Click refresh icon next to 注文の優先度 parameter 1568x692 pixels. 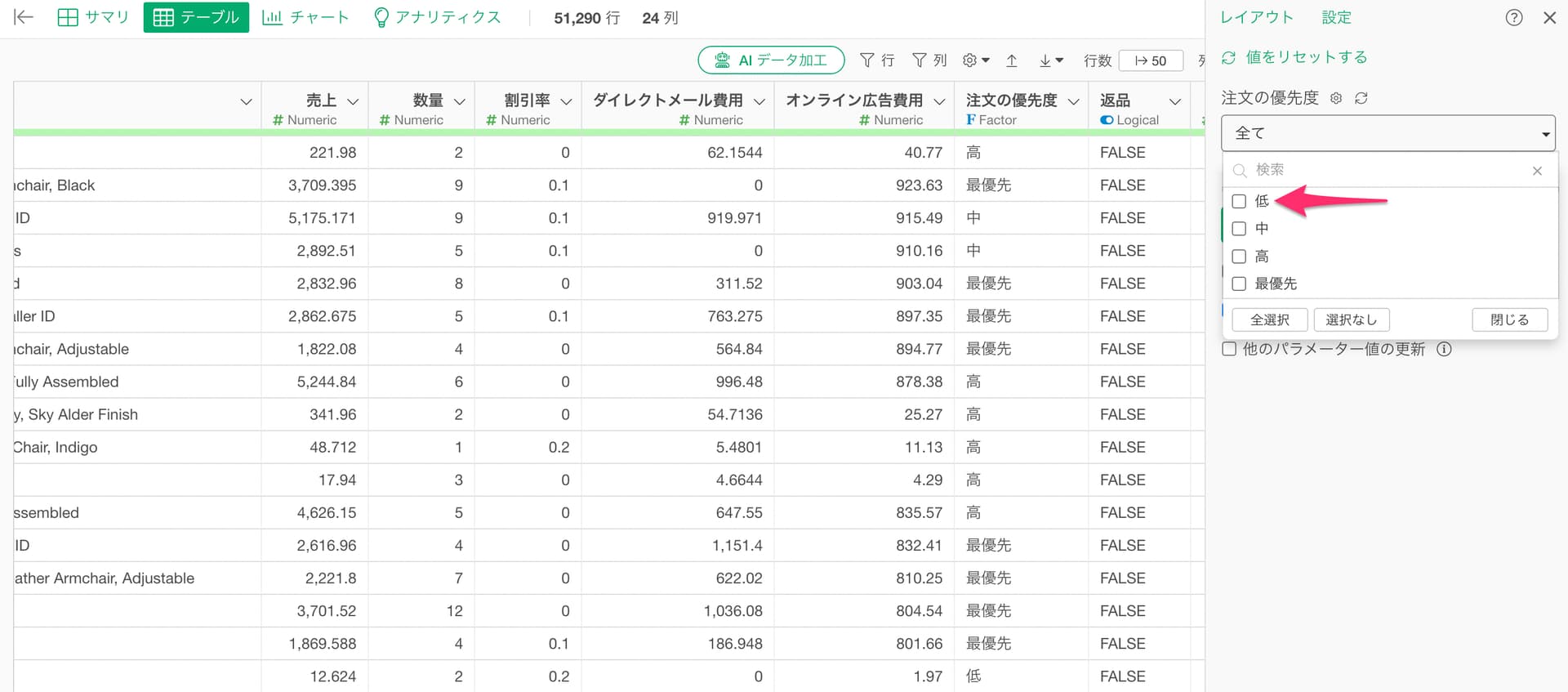click(x=1361, y=98)
